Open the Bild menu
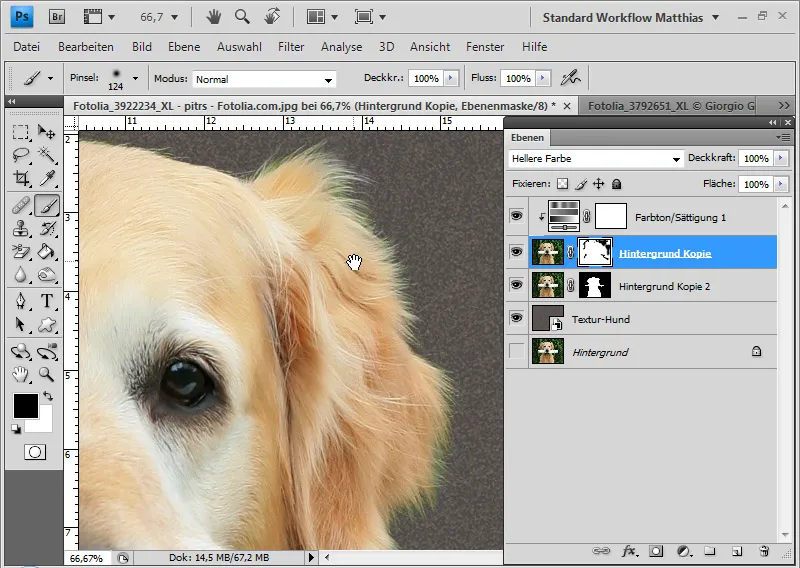This screenshot has height=568, width=800. (x=141, y=47)
